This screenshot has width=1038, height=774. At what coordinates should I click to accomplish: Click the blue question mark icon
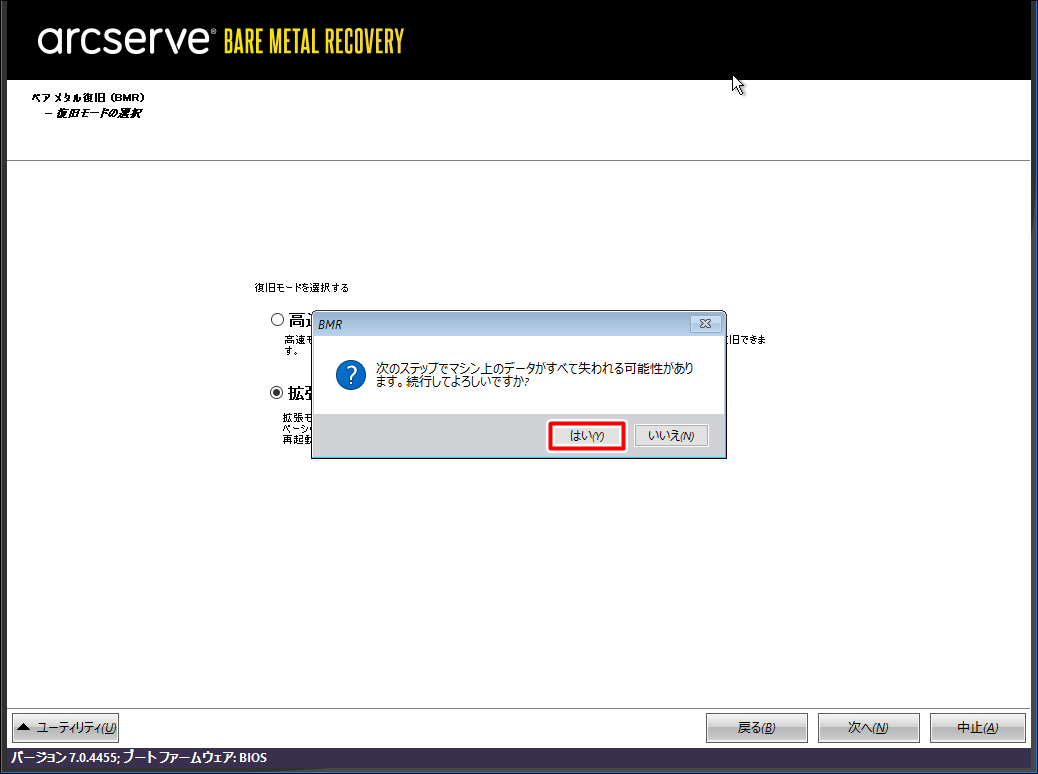coord(351,375)
